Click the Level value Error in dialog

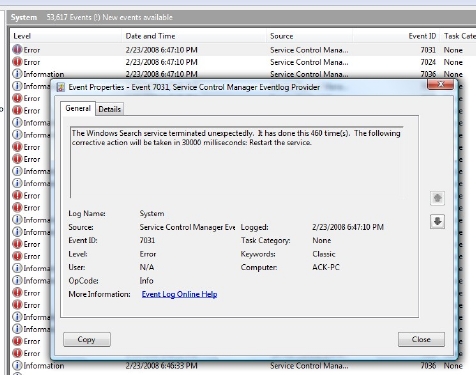pyautogui.click(x=148, y=254)
